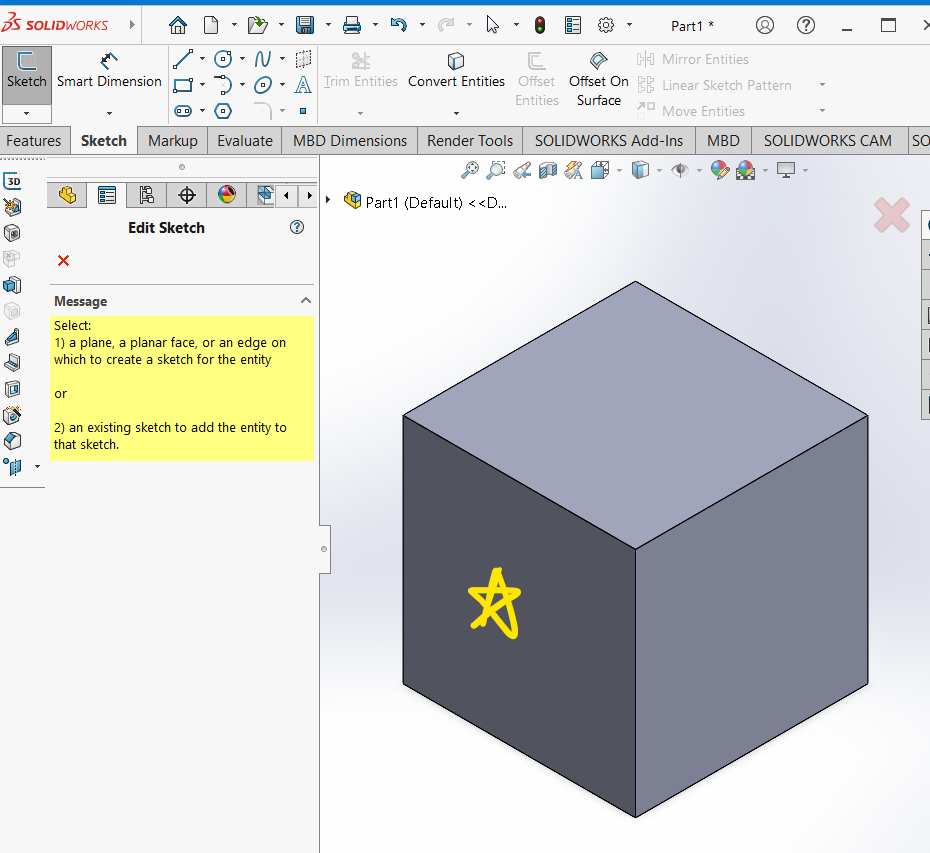
Task: Expand the Part1 (Default) tree node
Action: [x=328, y=200]
